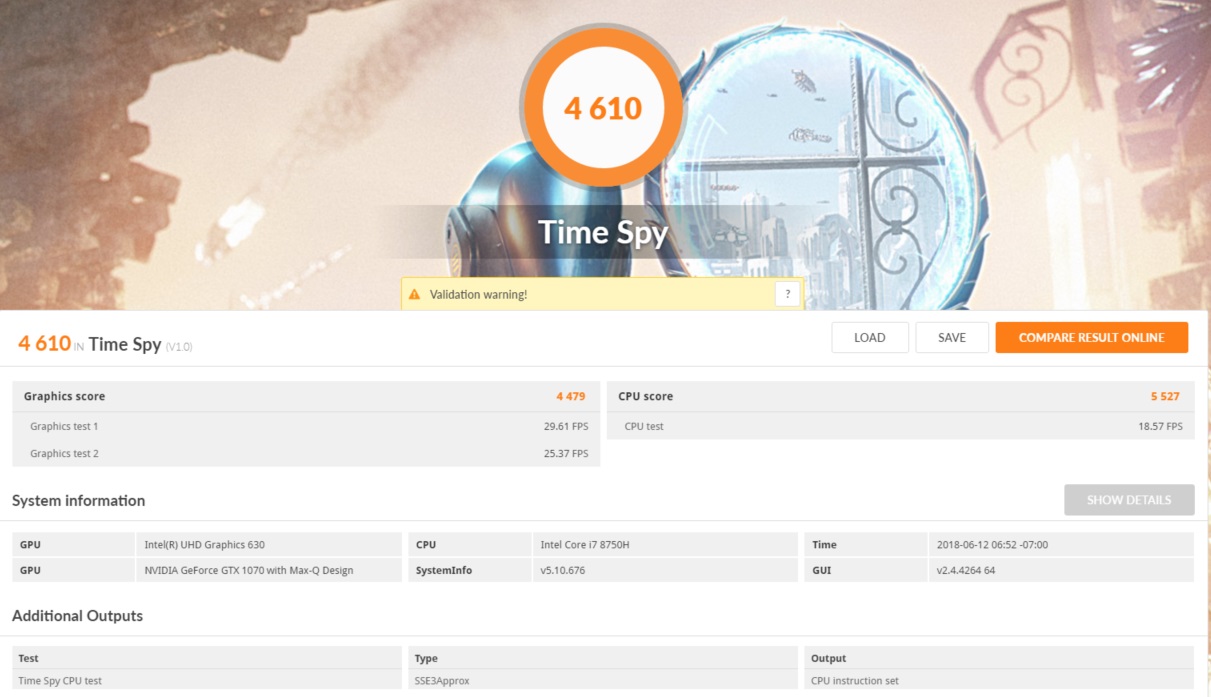This screenshot has width=1211, height=697.
Task: Click the Time Spy title in banner
Action: 602,232
